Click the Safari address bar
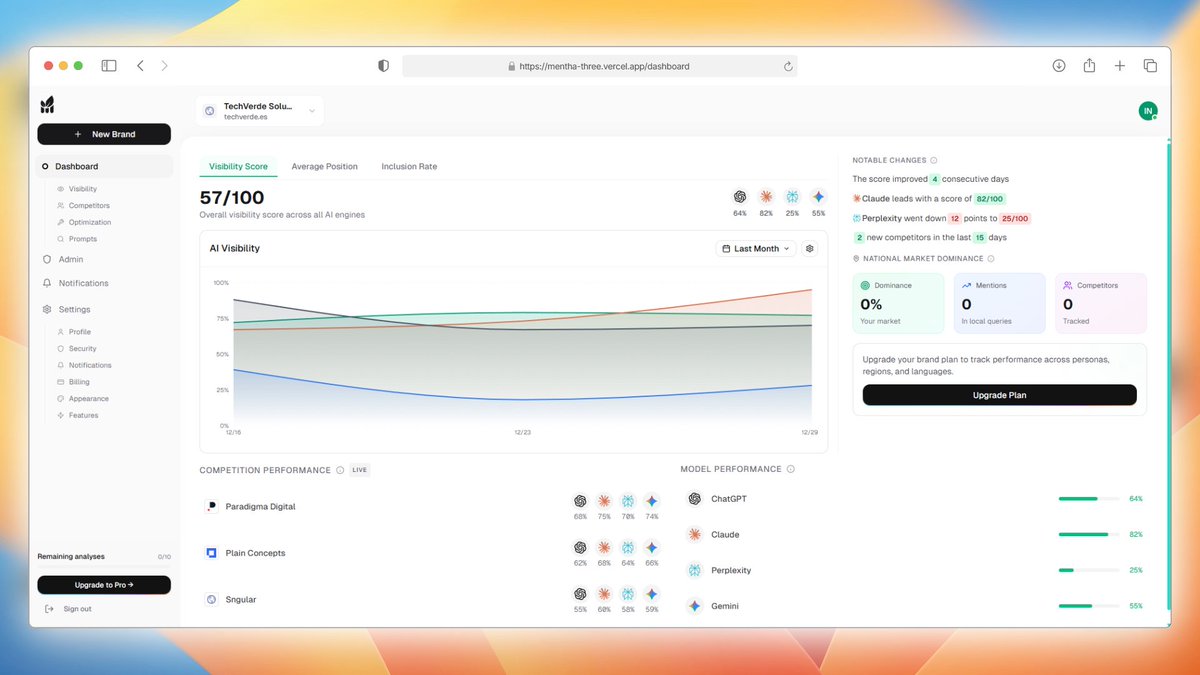1200x675 pixels. point(600,66)
